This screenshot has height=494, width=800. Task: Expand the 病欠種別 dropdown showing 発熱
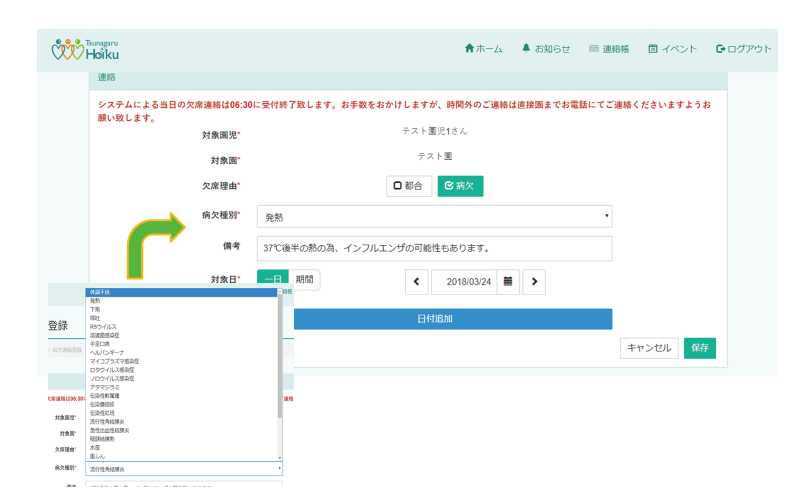tap(434, 216)
